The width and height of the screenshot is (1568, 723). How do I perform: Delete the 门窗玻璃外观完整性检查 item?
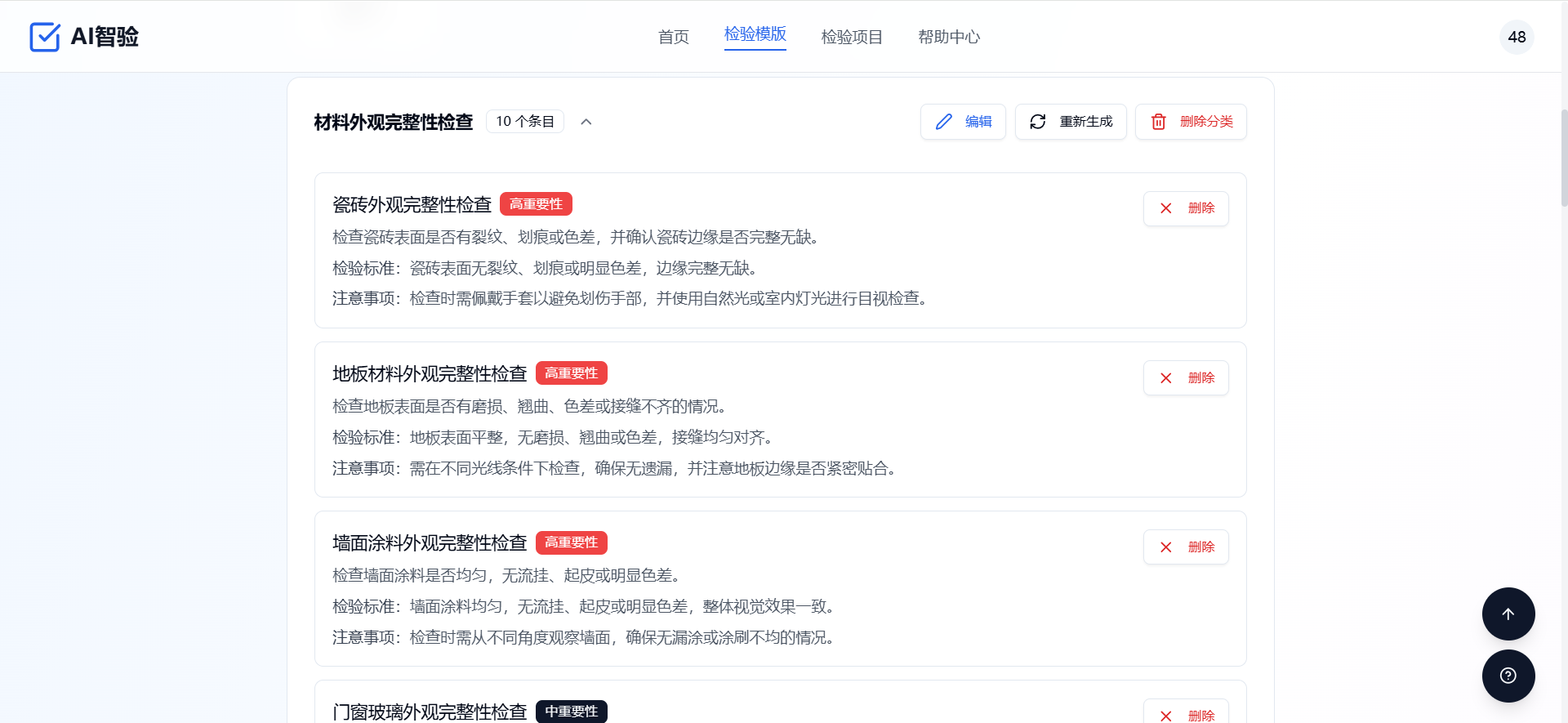1186,715
